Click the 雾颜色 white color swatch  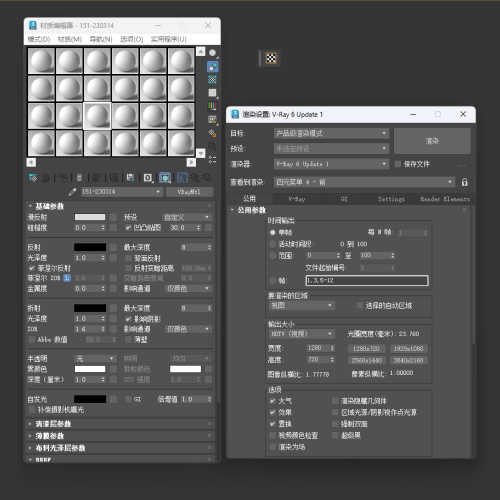click(90, 369)
